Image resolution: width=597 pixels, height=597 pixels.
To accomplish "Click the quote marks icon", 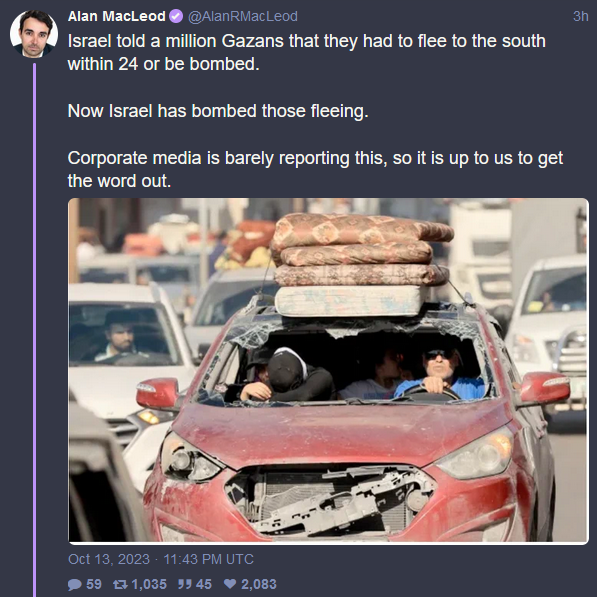I will (184, 584).
